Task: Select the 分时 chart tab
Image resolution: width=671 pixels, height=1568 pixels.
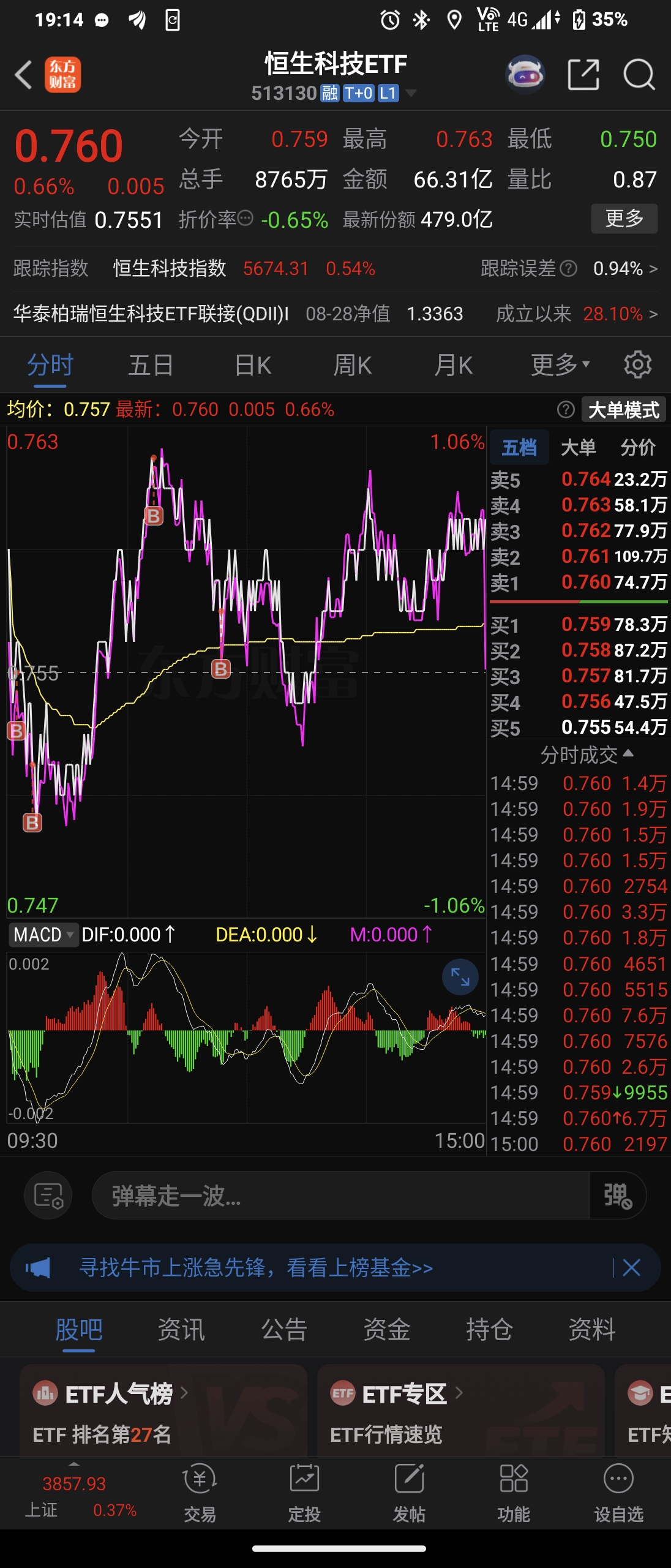Action: coord(50,366)
